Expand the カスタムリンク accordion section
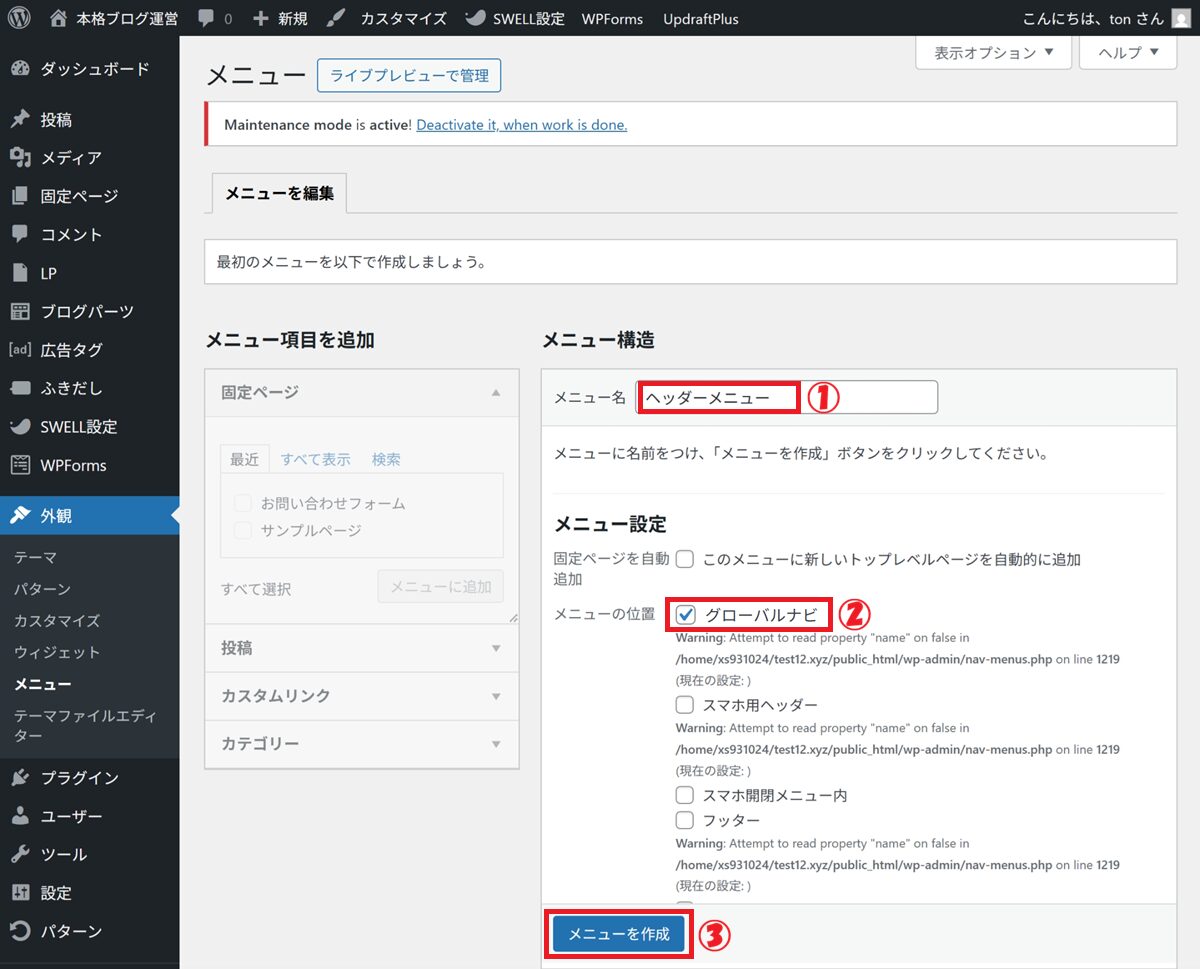This screenshot has width=1200, height=969. pyautogui.click(x=361, y=696)
